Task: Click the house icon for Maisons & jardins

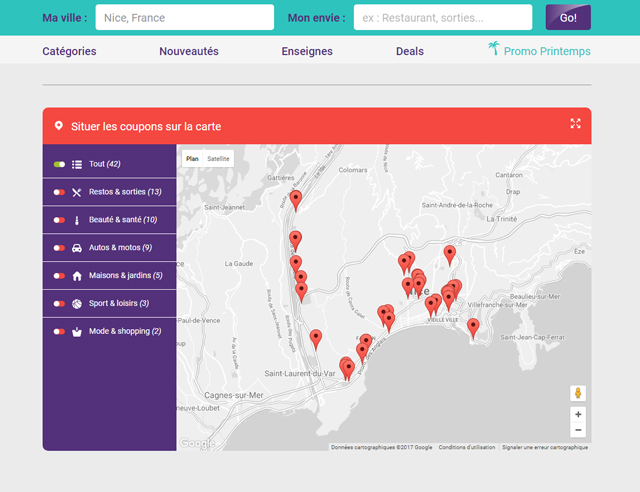Action: click(x=77, y=276)
